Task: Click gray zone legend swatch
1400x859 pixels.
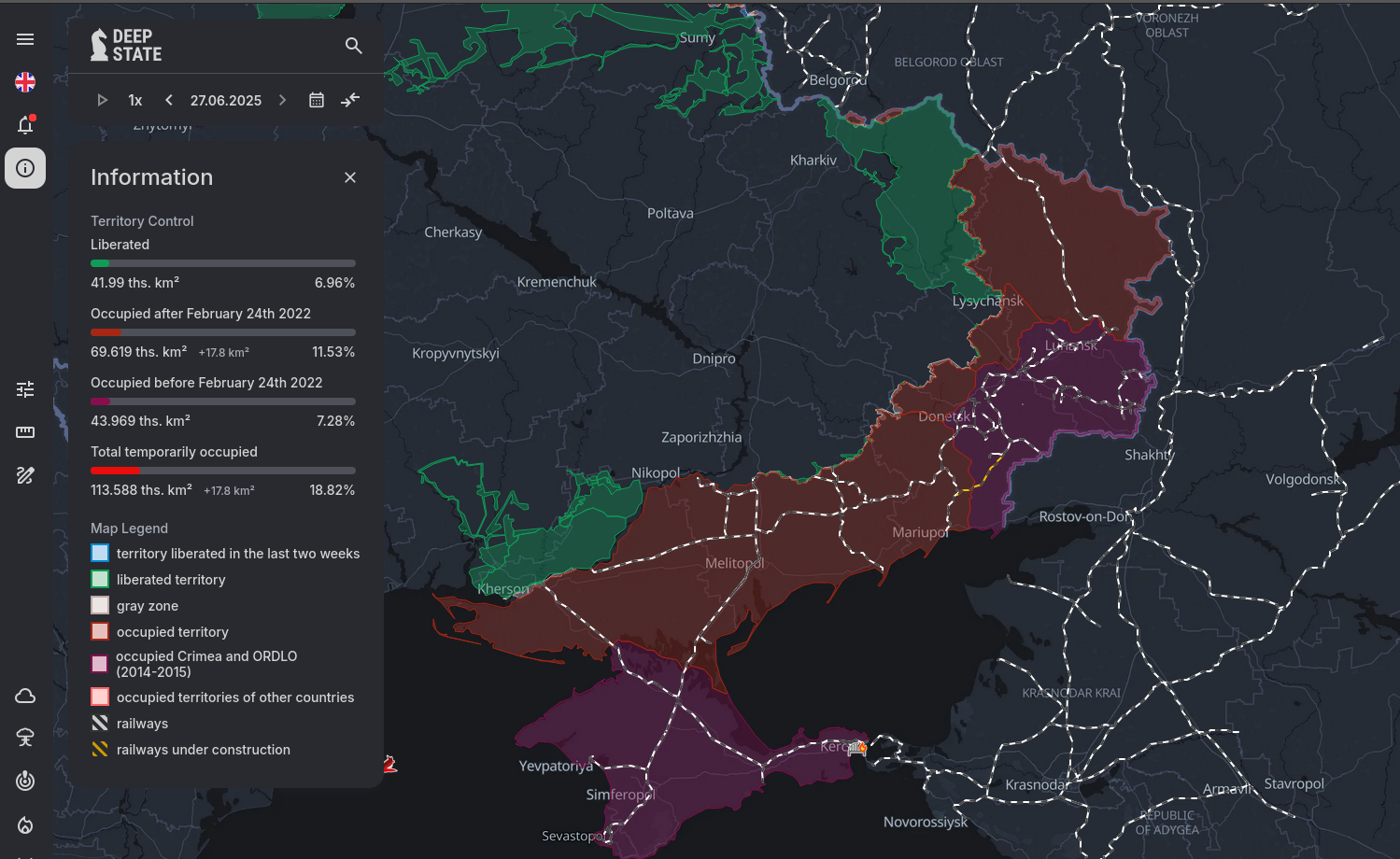Action: point(100,605)
